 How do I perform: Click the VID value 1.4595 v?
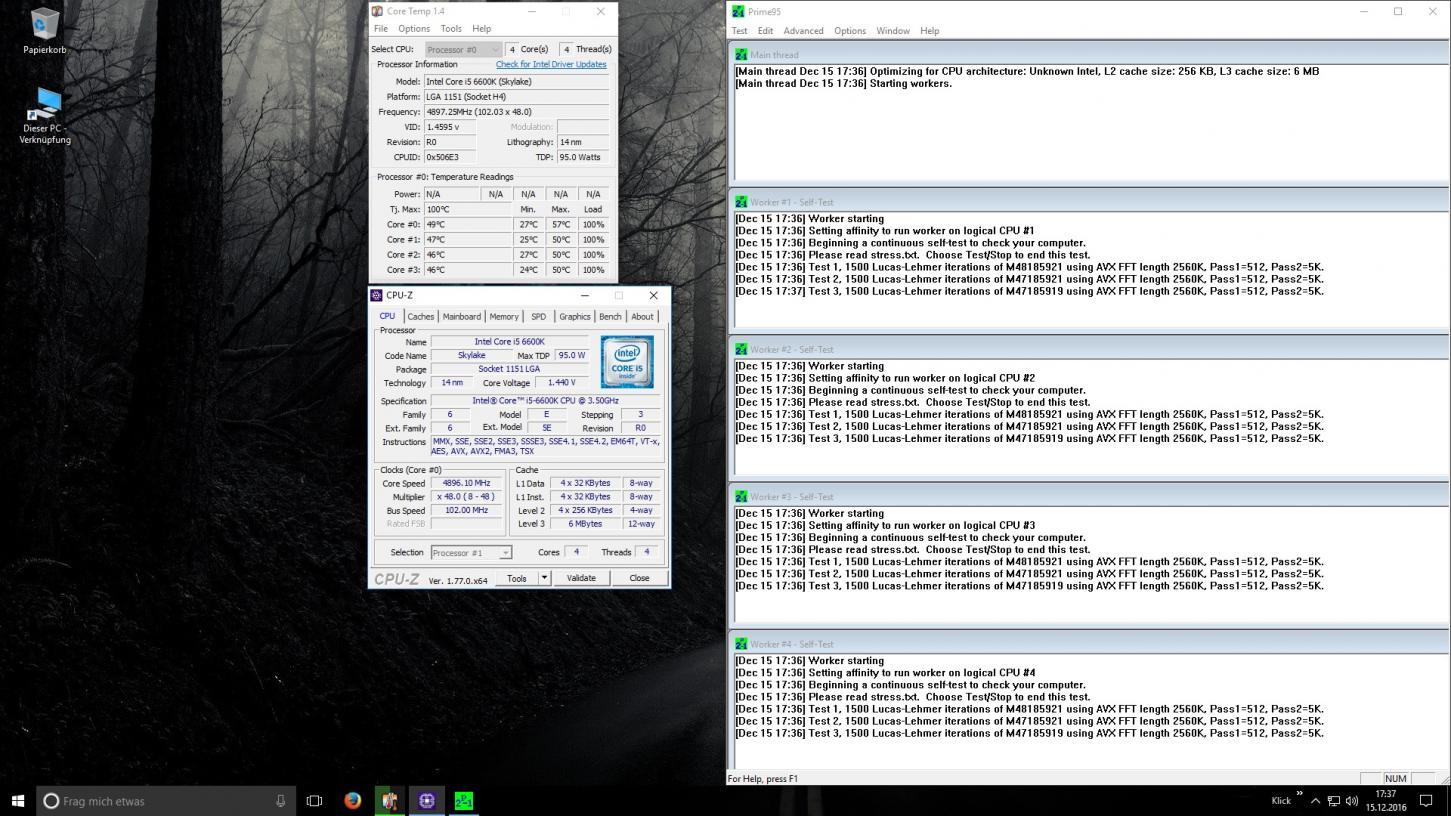click(x=449, y=127)
